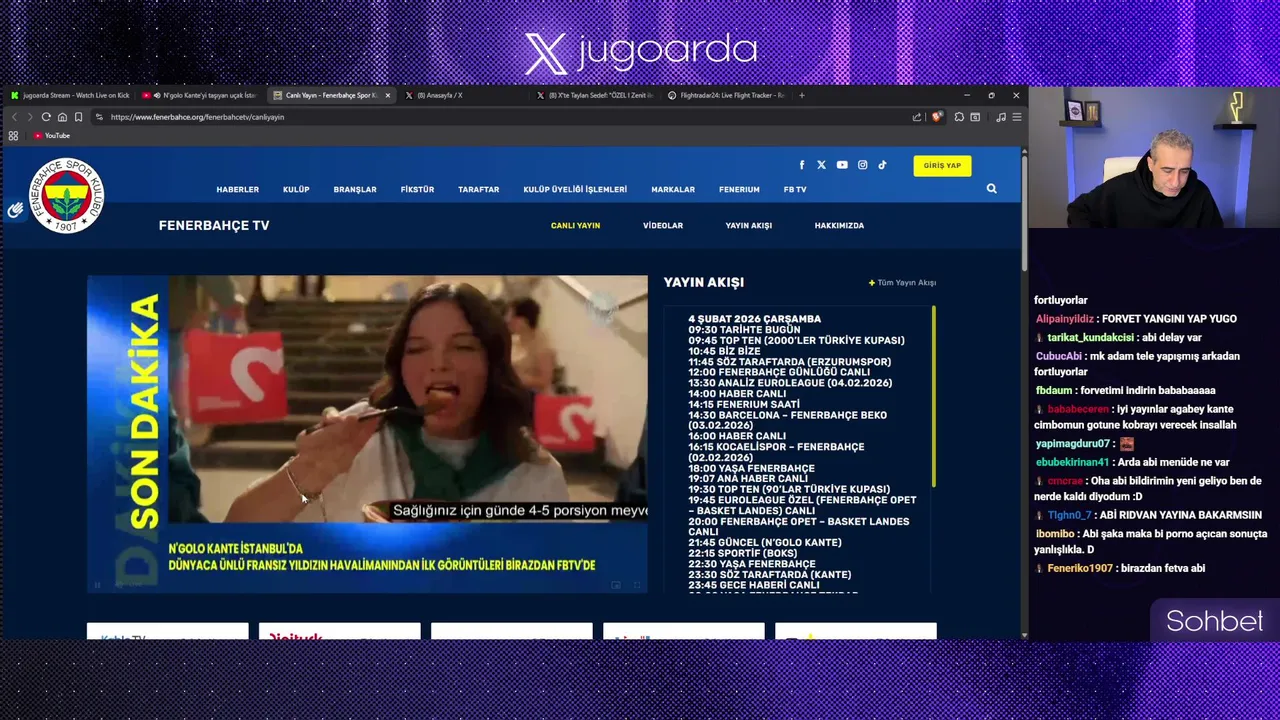Click the live video player frame
This screenshot has height=720, width=1280.
[367, 434]
